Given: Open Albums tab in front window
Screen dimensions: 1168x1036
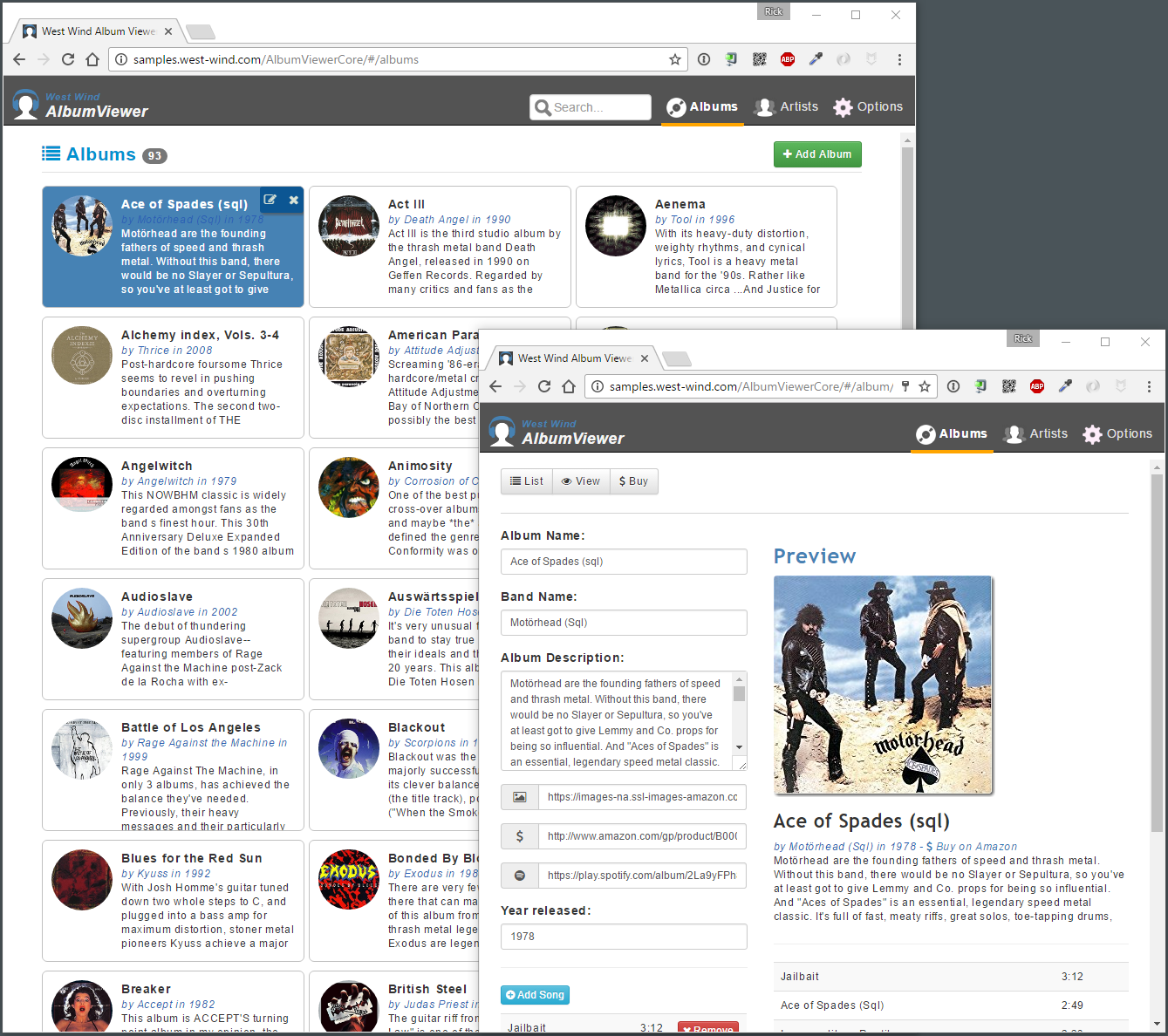Looking at the screenshot, I should click(952, 433).
